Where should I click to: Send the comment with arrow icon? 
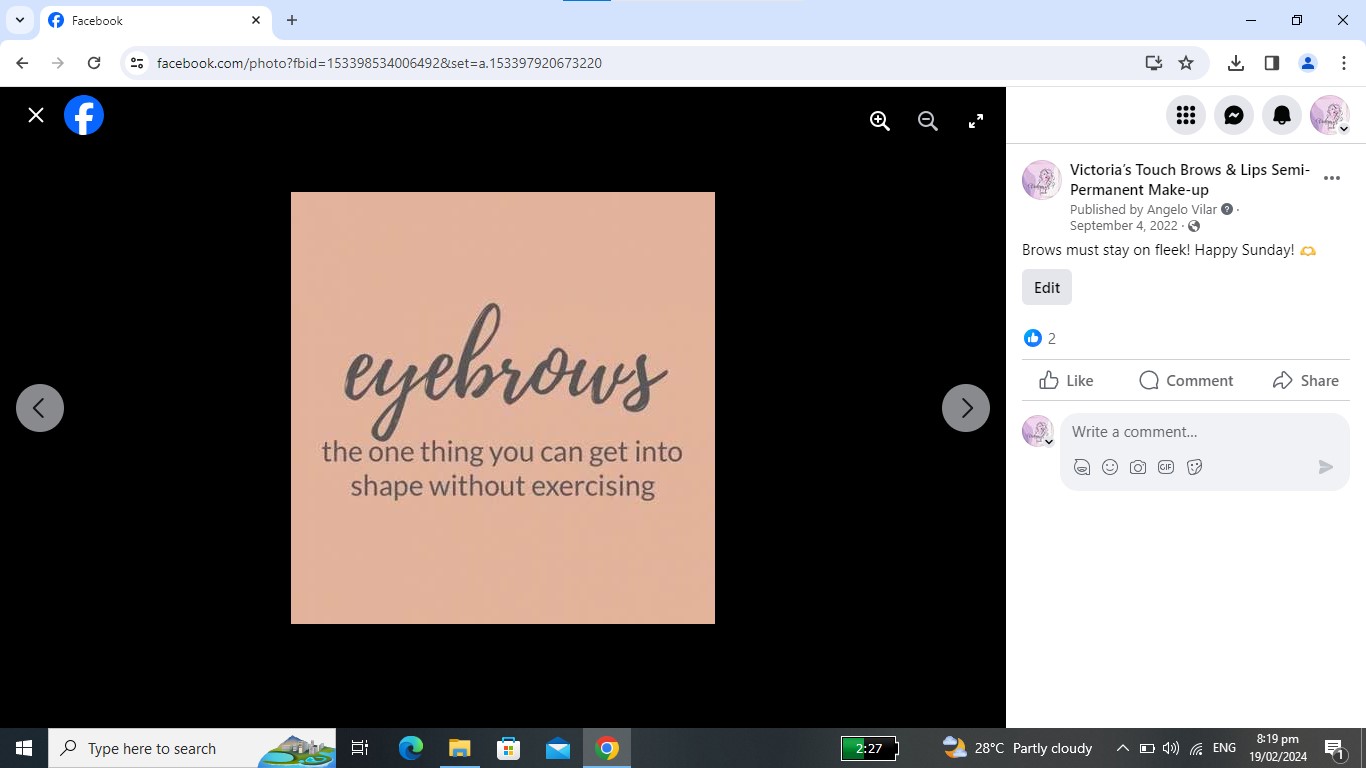[x=1326, y=467]
